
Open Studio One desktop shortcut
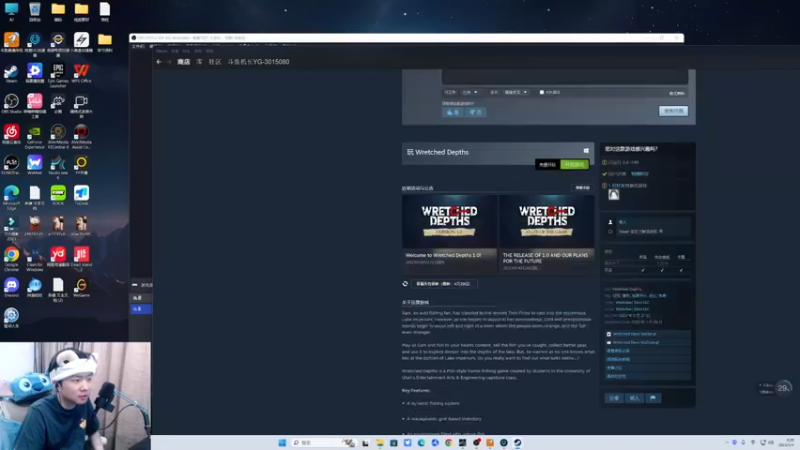click(x=58, y=167)
